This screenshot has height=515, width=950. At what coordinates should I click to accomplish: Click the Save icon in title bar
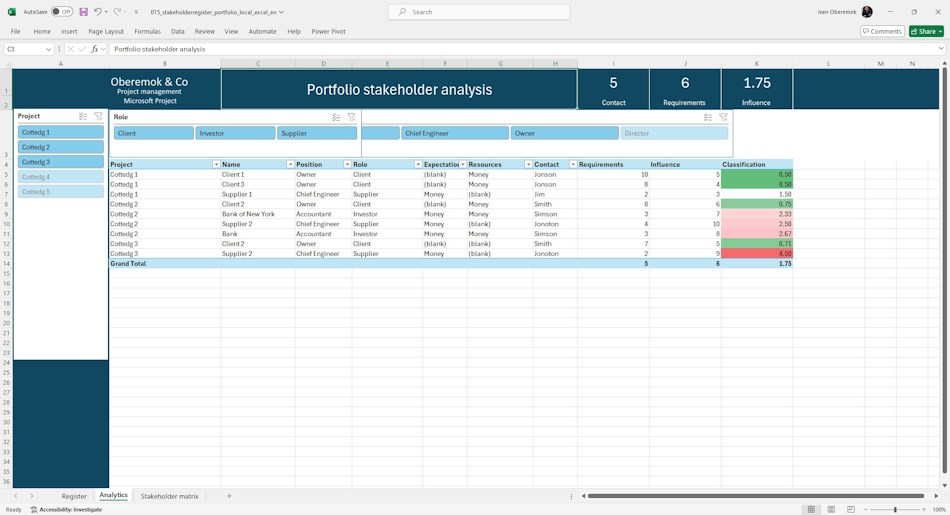pyautogui.click(x=84, y=12)
